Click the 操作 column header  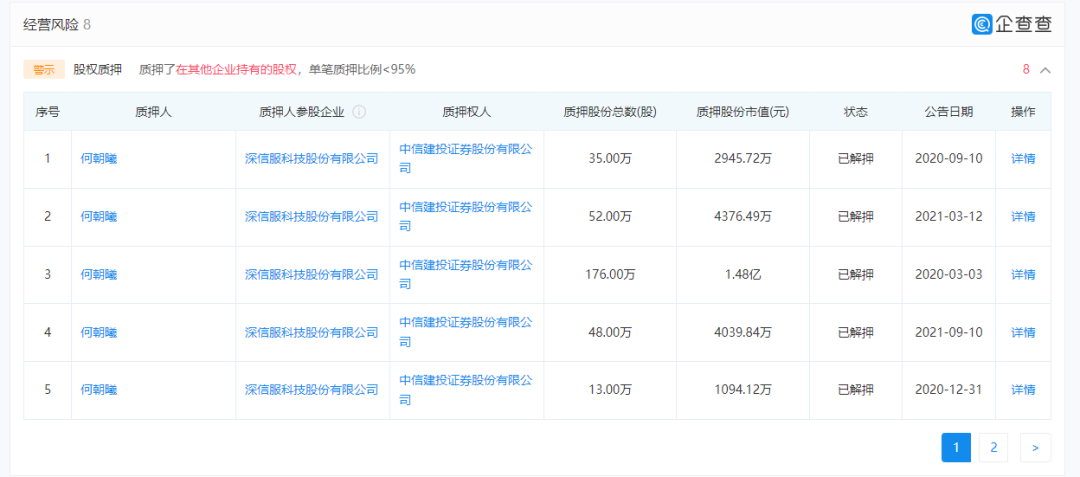pos(1023,112)
